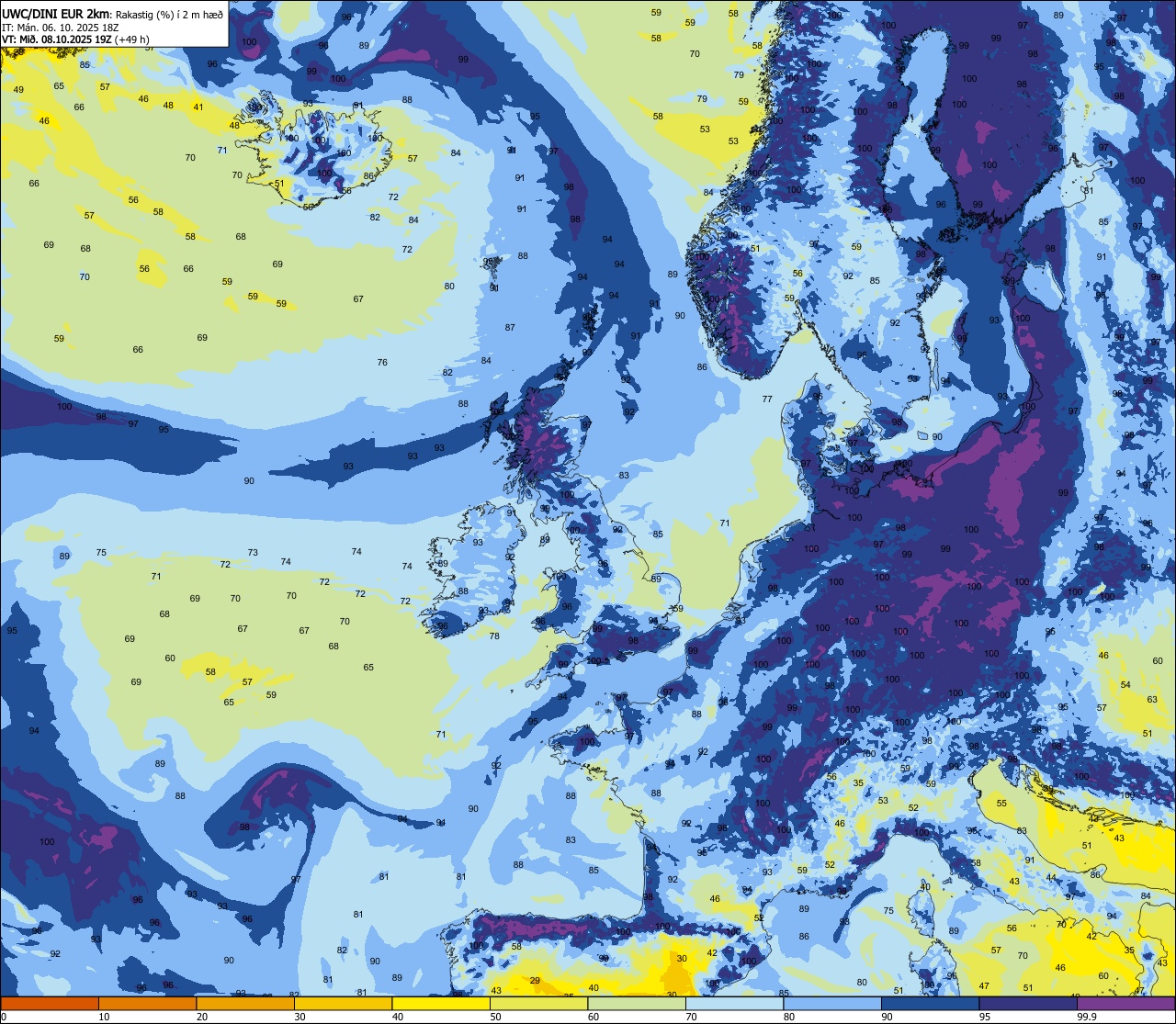Pick the bright yellow 40–50 legend segment

tap(441, 1003)
